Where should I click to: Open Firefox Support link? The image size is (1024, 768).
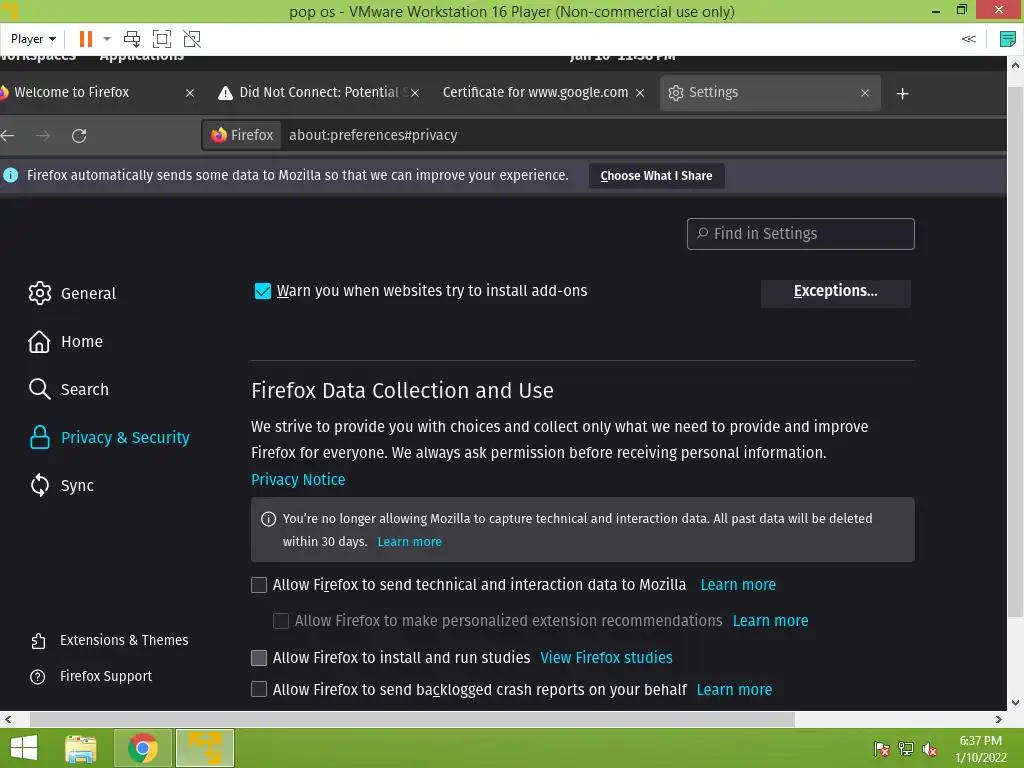coord(91,677)
